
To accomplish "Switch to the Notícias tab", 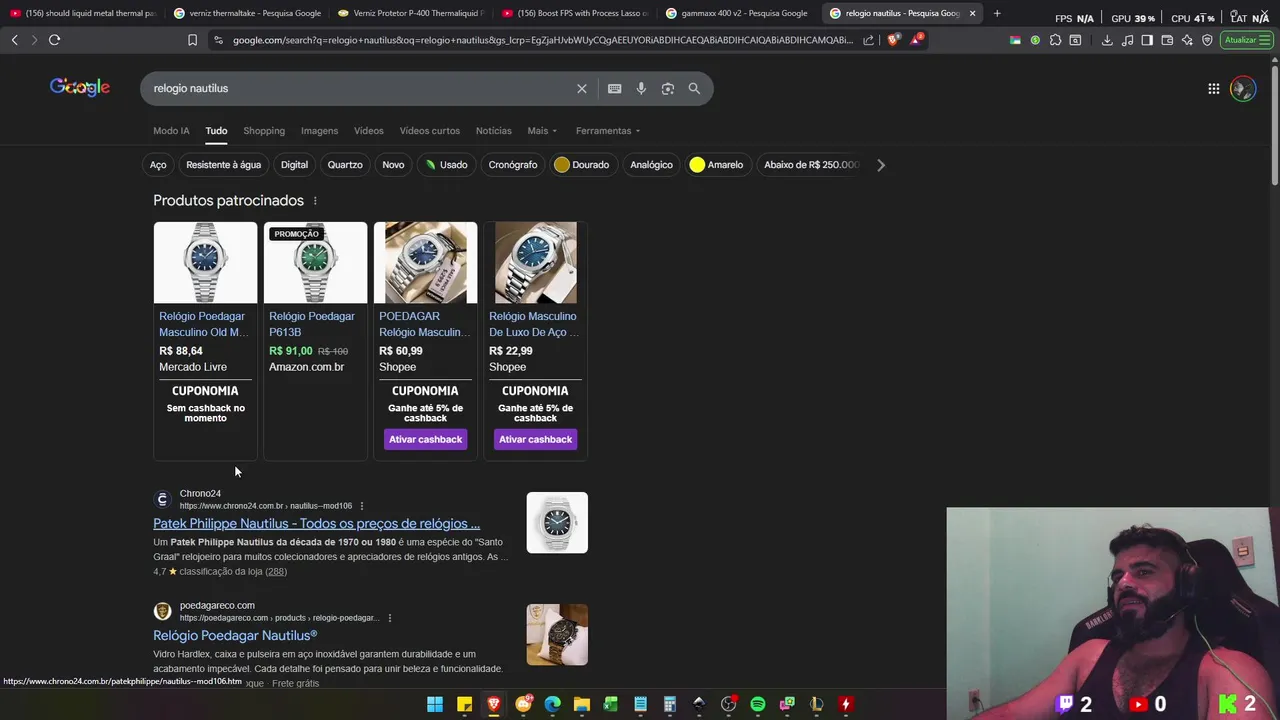I will click(493, 131).
